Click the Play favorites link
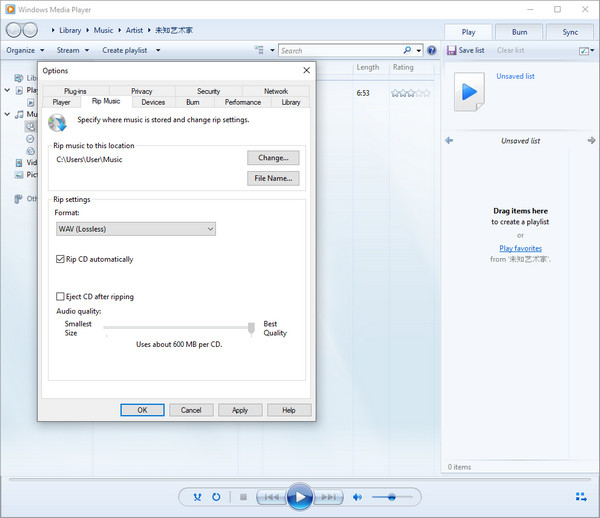Image resolution: width=600 pixels, height=518 pixels. click(520, 248)
